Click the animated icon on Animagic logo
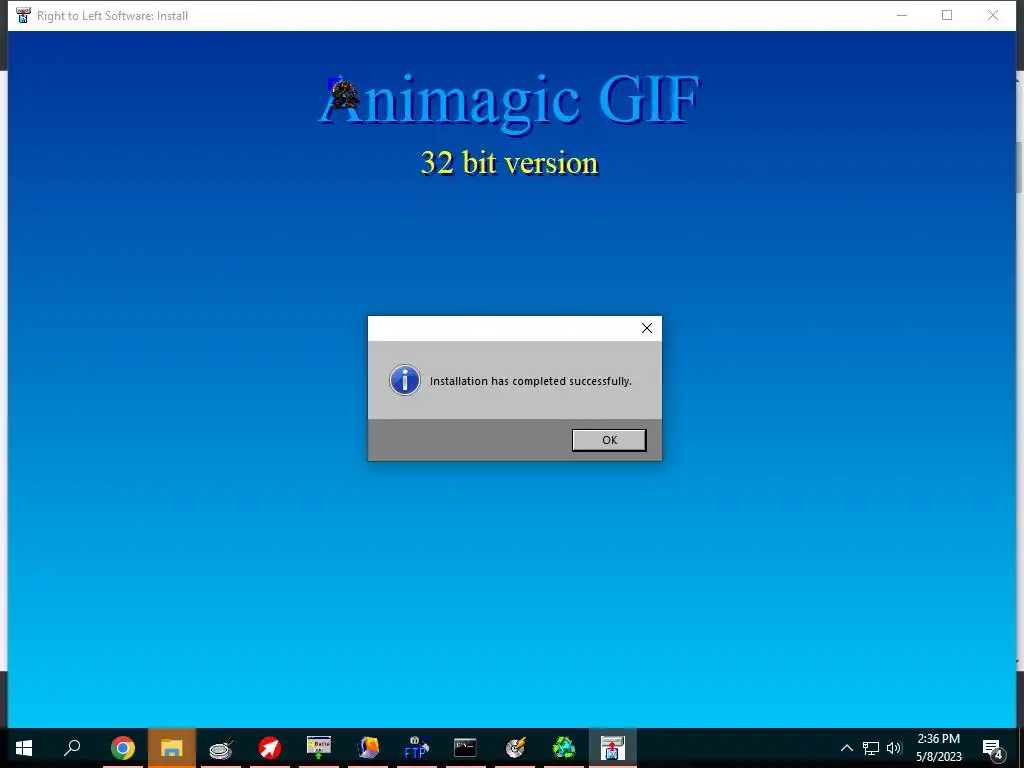Image resolution: width=1024 pixels, height=768 pixels. [x=344, y=94]
